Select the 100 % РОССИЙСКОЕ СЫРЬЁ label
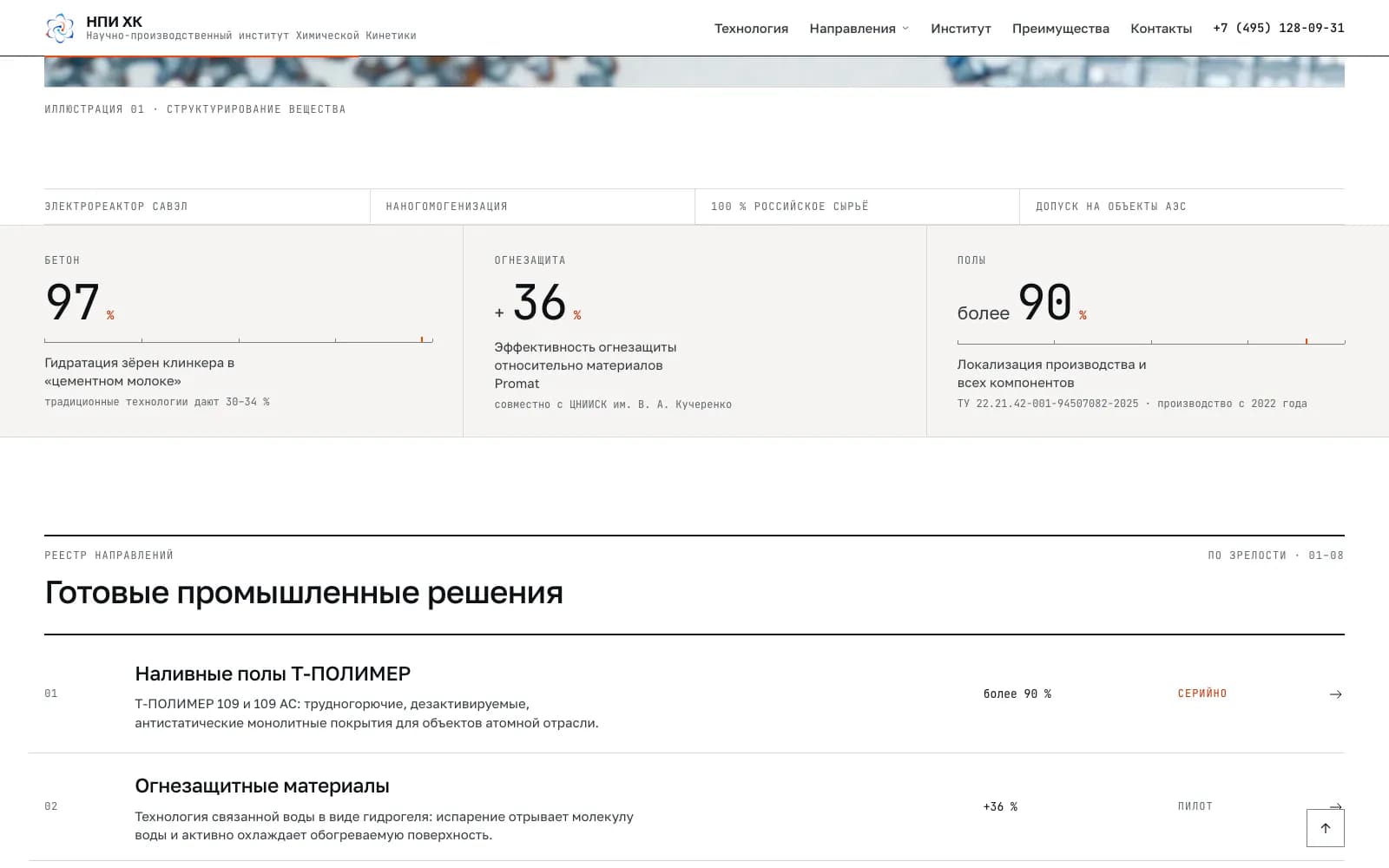1389x868 pixels. coord(789,207)
